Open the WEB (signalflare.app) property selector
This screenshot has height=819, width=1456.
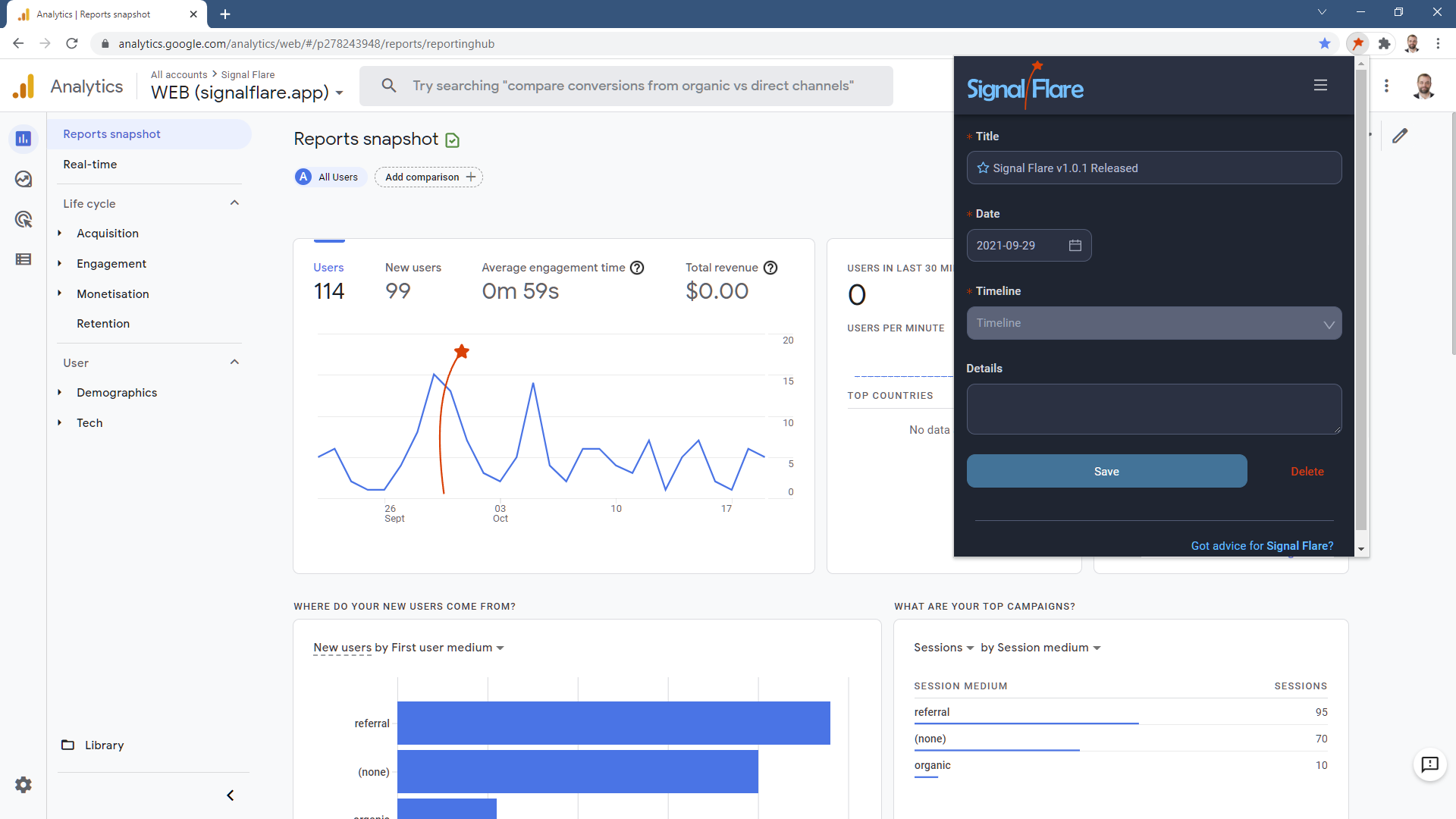pyautogui.click(x=247, y=93)
